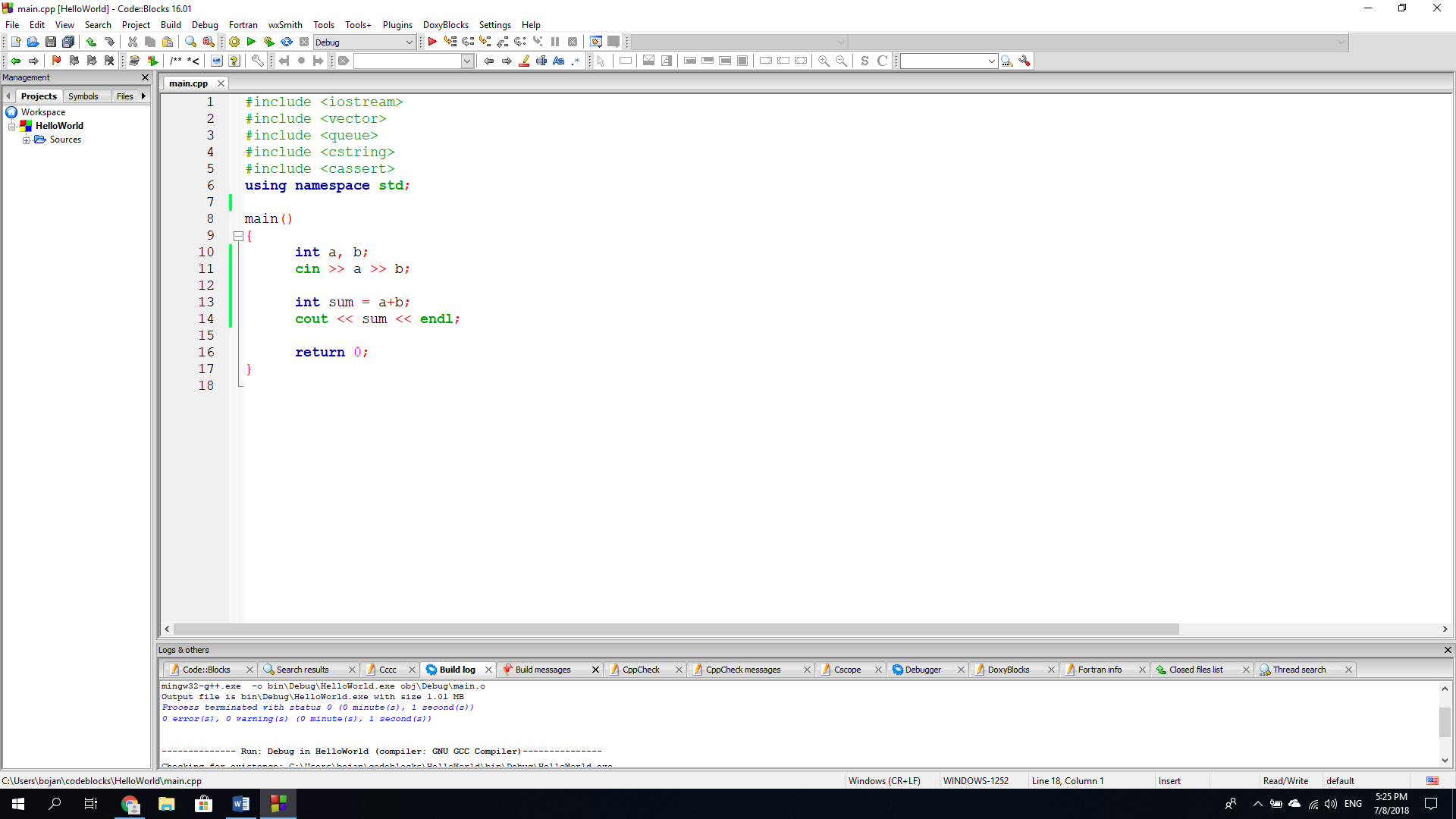The image size is (1456, 819).
Task: Click the horizontal editor scrollbar
Action: 676,629
